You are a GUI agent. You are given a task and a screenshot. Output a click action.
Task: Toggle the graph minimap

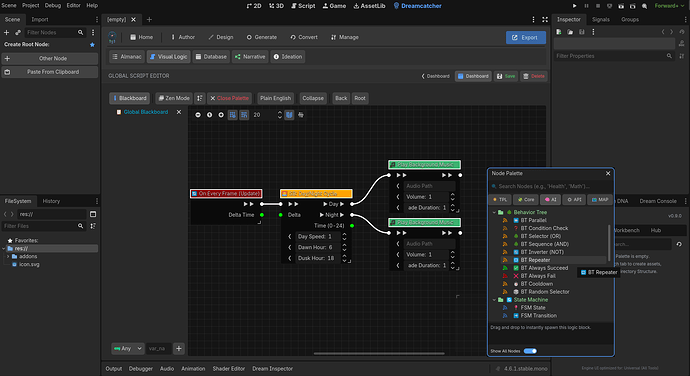tap(289, 115)
